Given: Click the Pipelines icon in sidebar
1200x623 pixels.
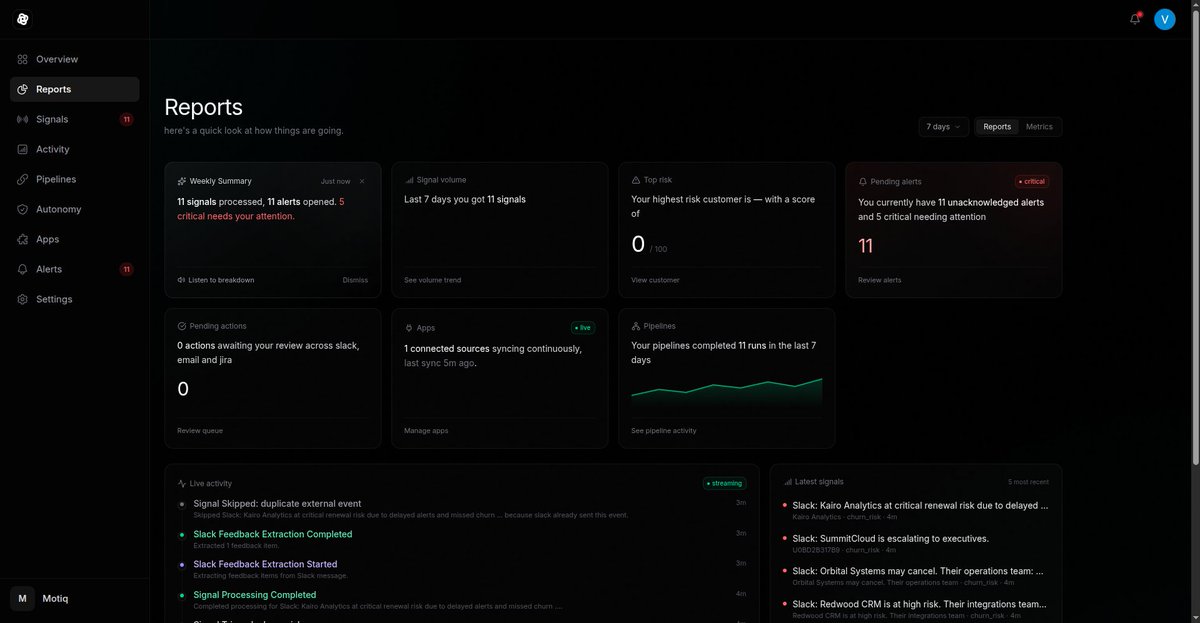Looking at the screenshot, I should click(x=22, y=179).
